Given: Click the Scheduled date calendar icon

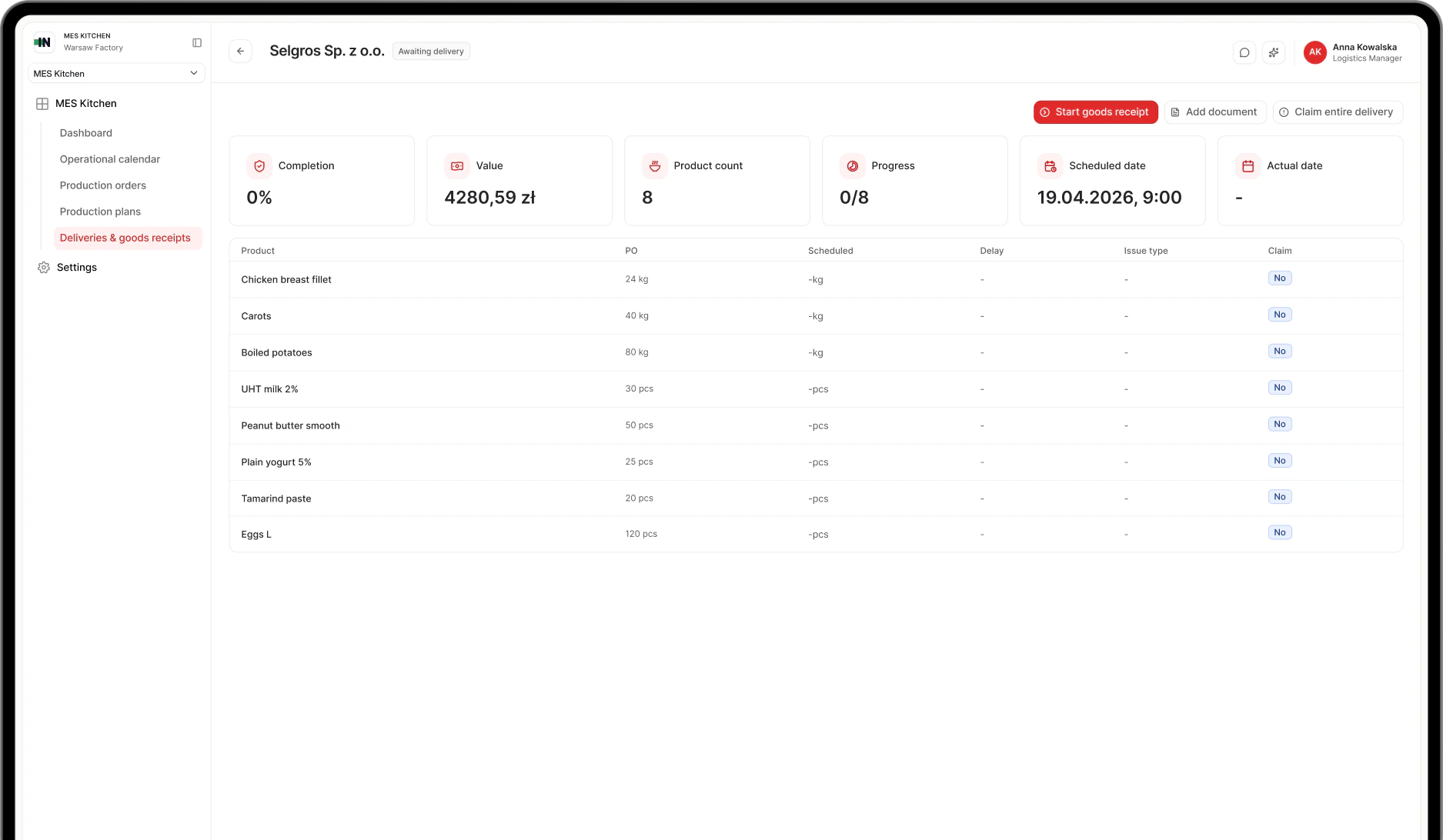Looking at the screenshot, I should click(1051, 166).
